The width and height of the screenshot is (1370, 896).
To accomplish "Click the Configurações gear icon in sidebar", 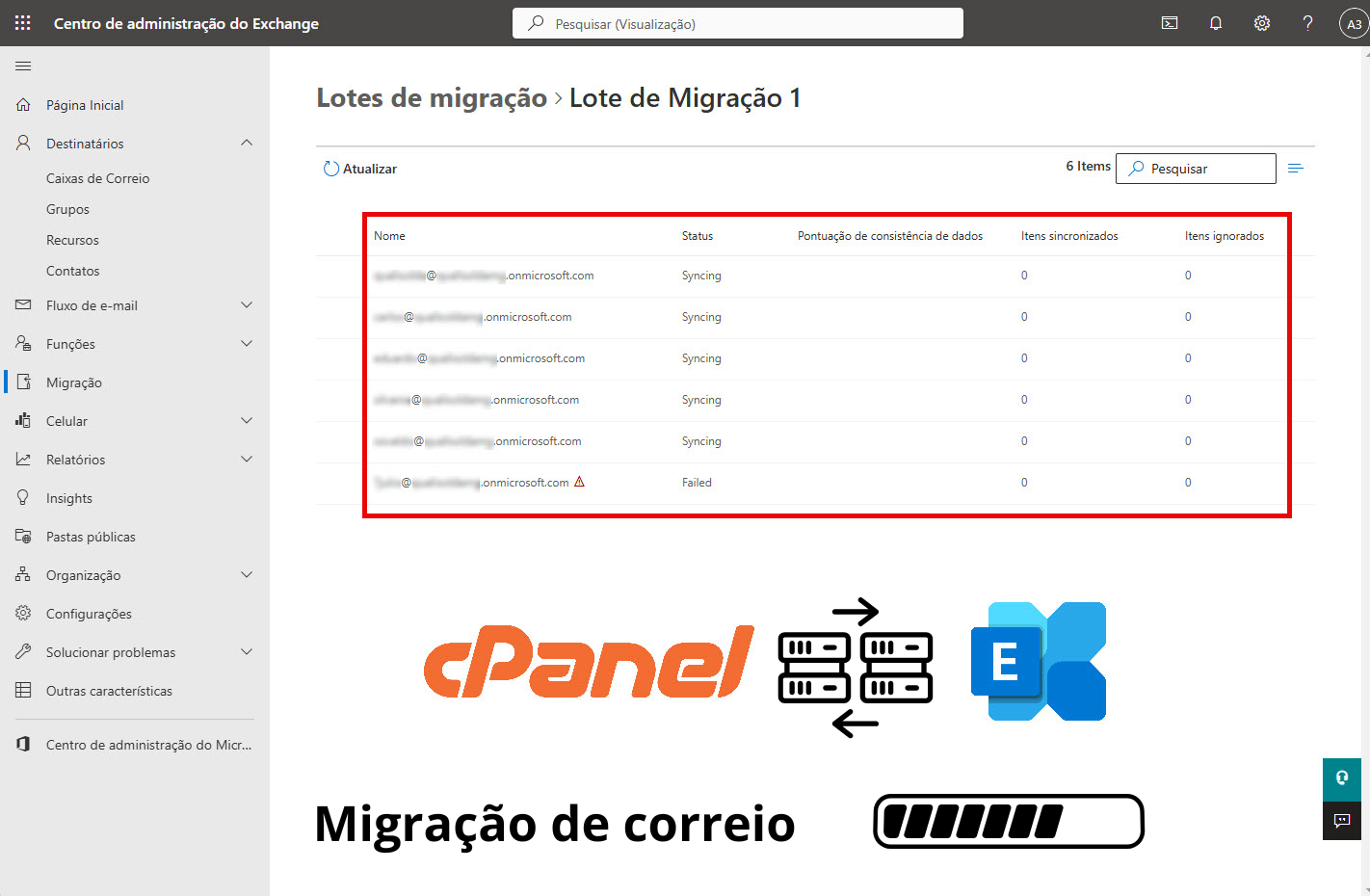I will (23, 613).
